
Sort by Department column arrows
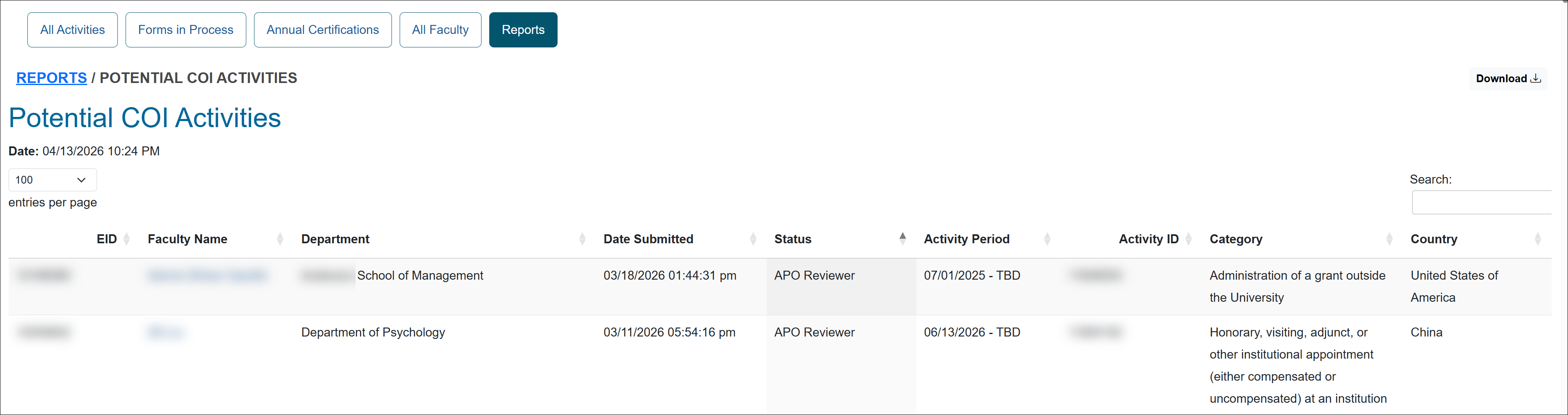point(582,239)
